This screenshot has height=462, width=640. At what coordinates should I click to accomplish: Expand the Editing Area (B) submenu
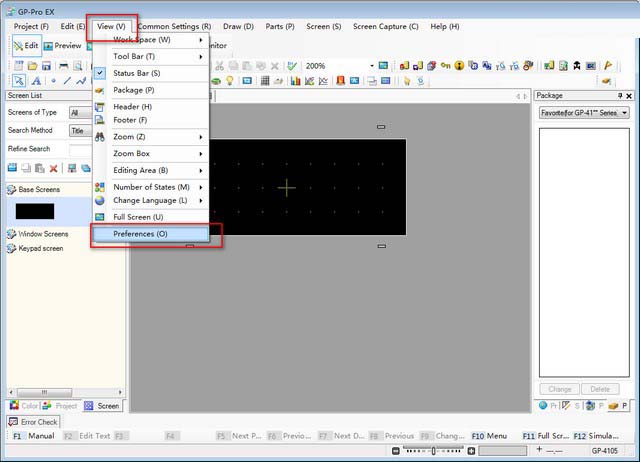[151, 170]
